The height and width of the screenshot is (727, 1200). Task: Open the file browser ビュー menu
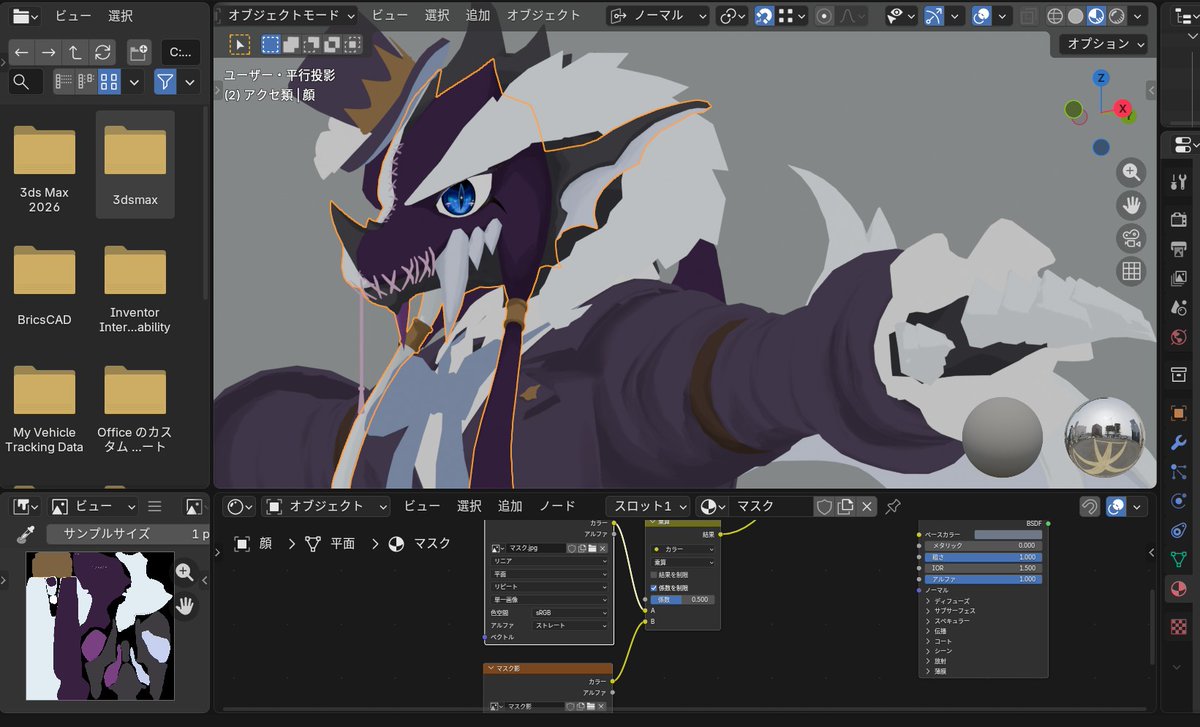point(73,16)
